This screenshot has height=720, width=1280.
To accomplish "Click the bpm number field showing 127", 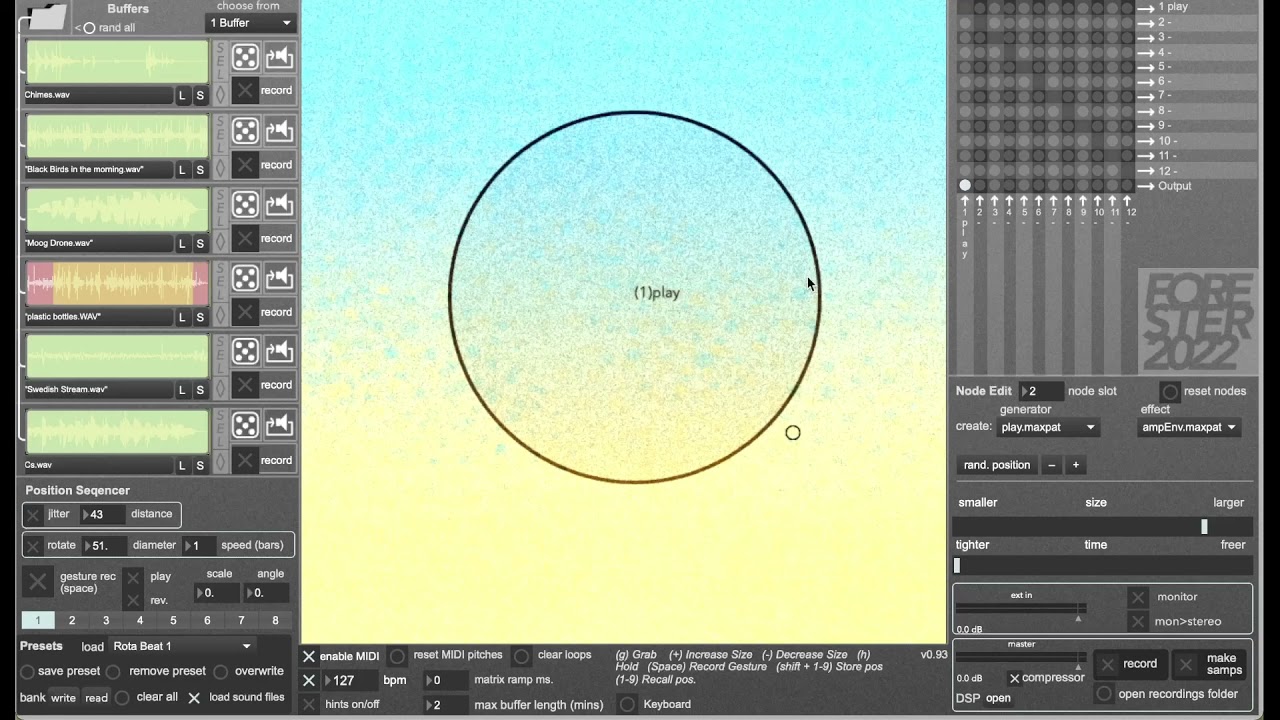I will [350, 681].
